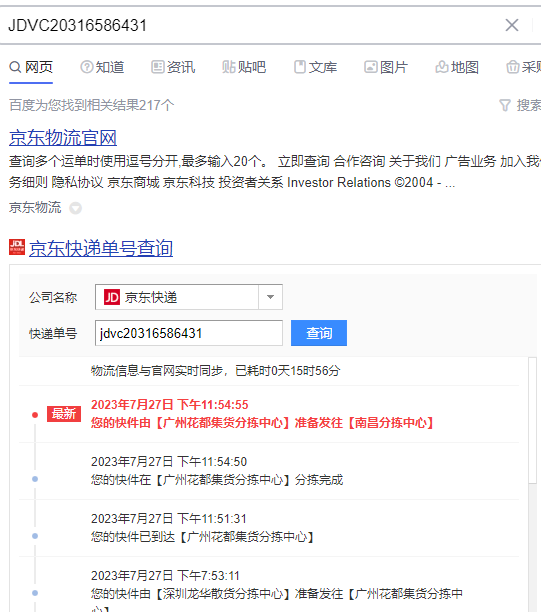Click the 物流信息与官网实时同步 status line

point(215,371)
